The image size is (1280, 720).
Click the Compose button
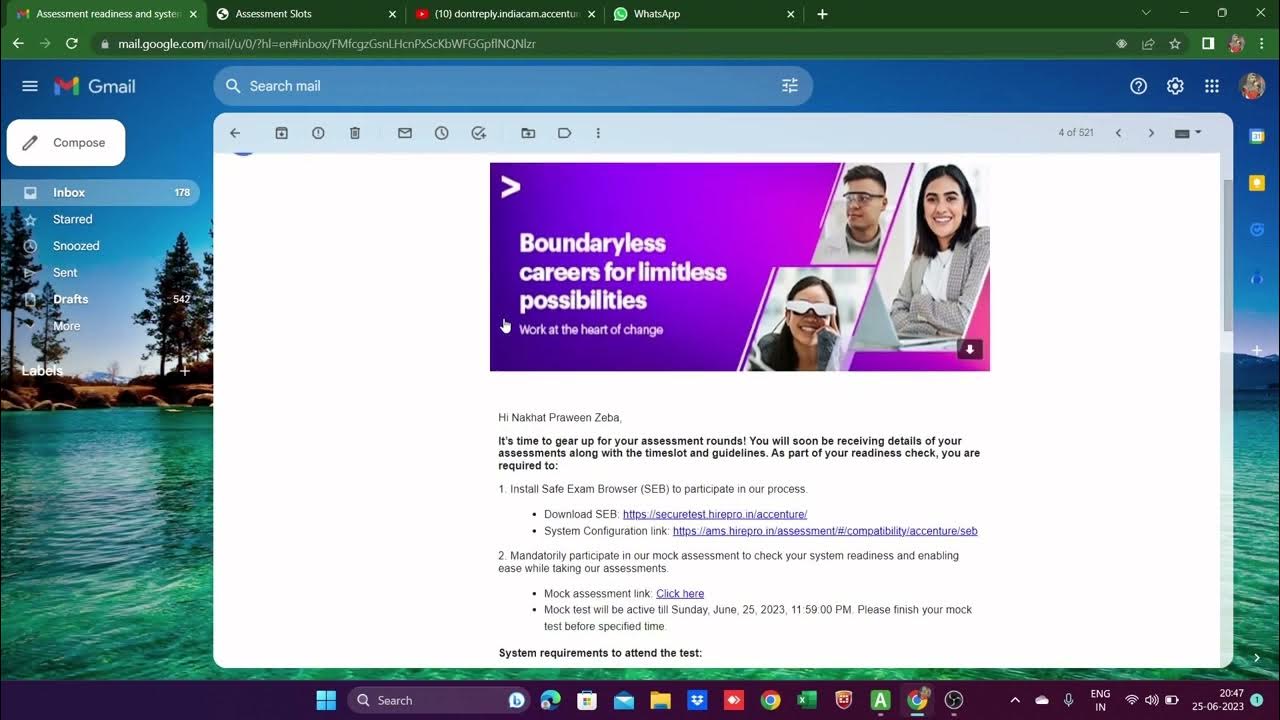(66, 143)
